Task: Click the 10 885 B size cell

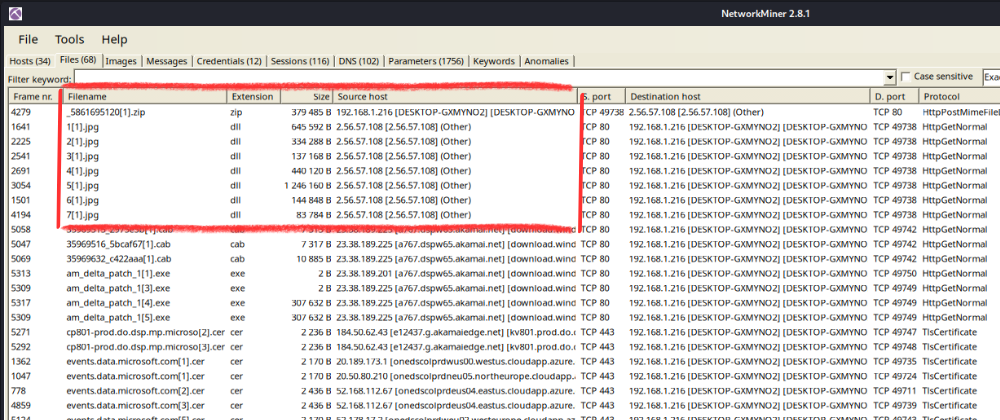Action: coord(314,259)
